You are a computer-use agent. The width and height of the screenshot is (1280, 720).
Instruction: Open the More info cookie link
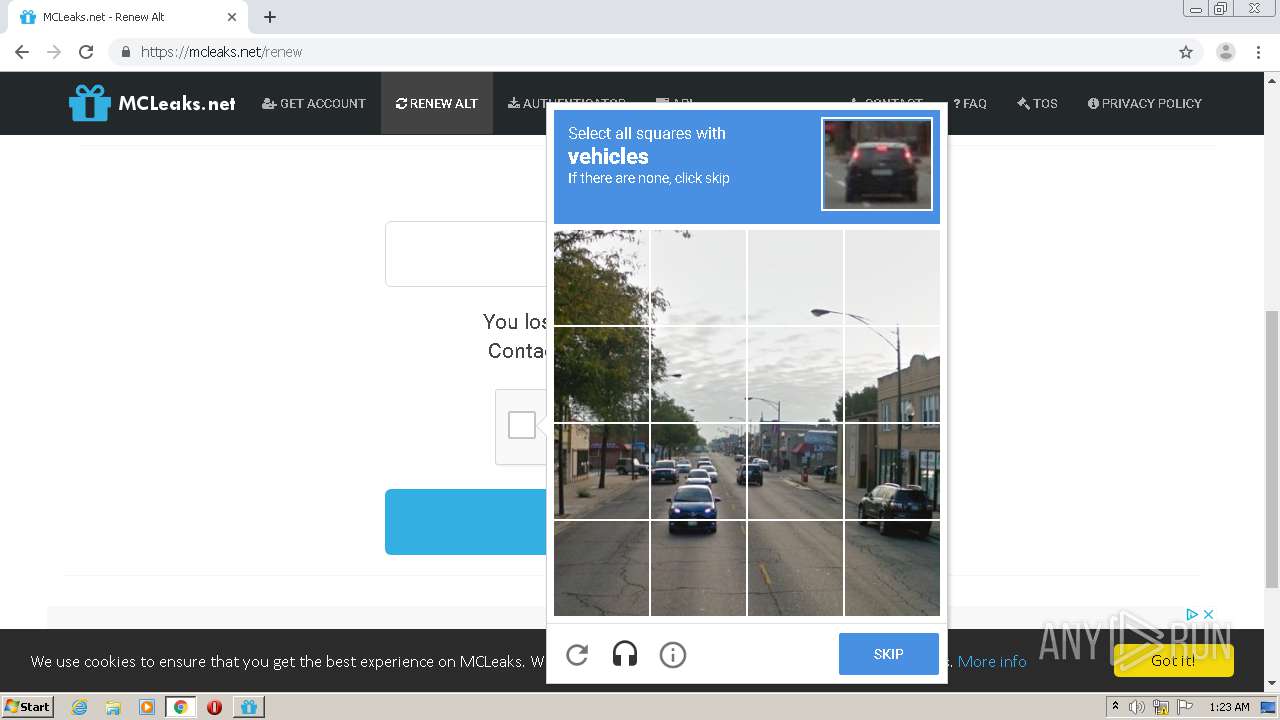pyautogui.click(x=991, y=661)
